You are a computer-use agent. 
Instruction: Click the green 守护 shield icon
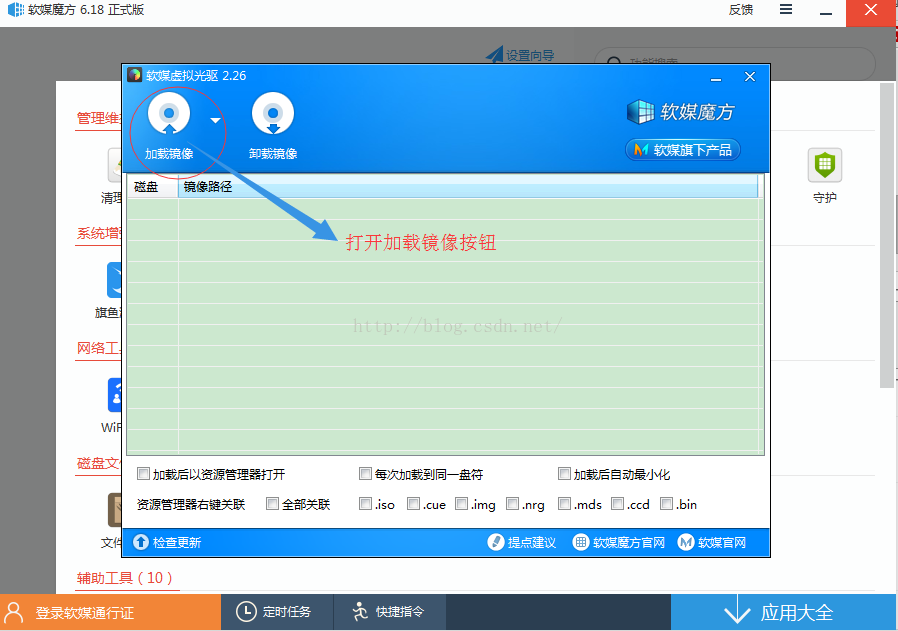click(825, 165)
